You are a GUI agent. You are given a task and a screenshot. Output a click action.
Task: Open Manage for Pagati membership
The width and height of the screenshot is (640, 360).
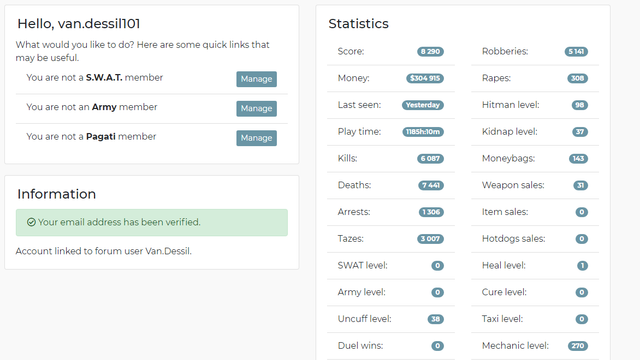click(x=256, y=138)
